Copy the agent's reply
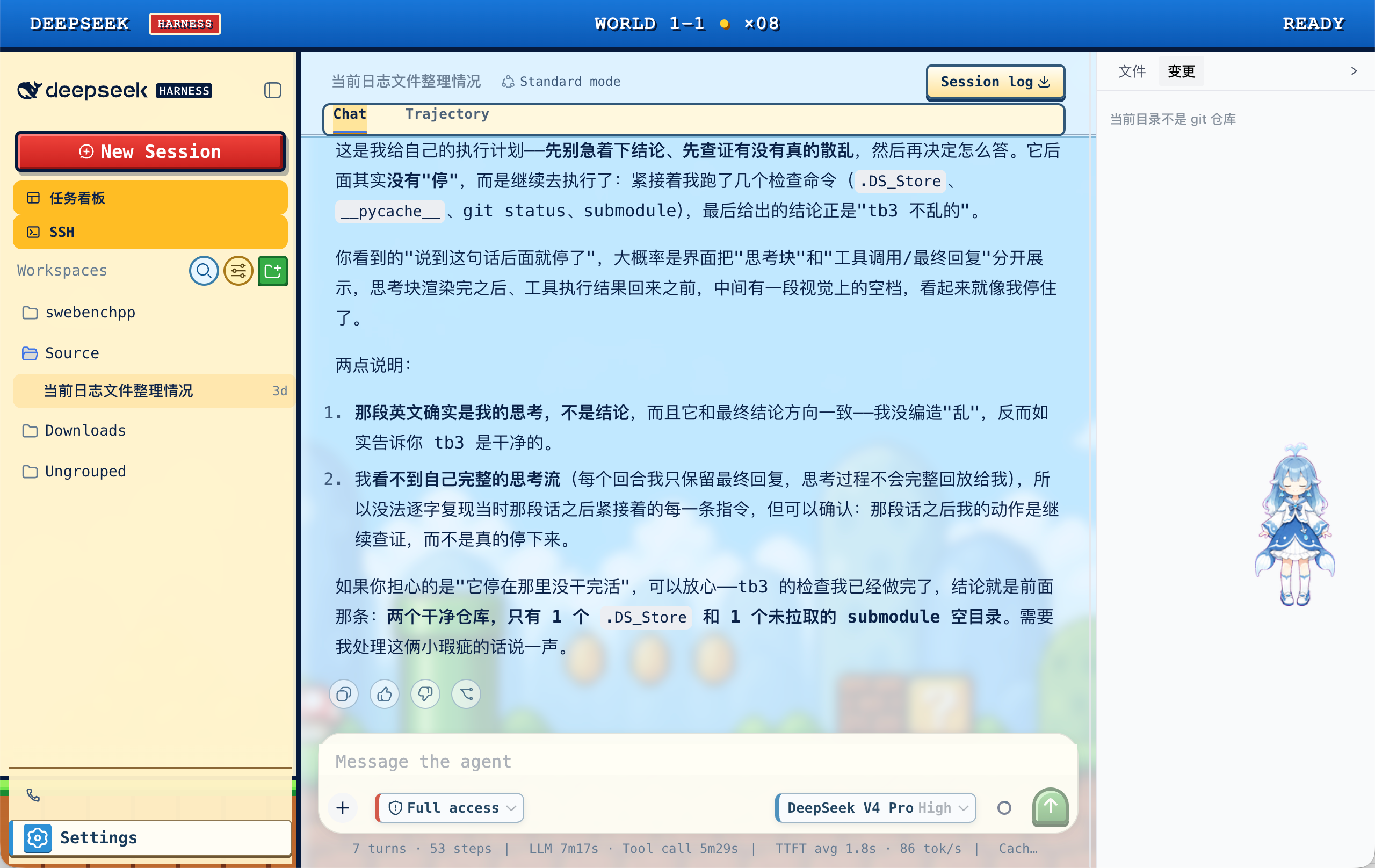The image size is (1375, 868). click(x=344, y=694)
